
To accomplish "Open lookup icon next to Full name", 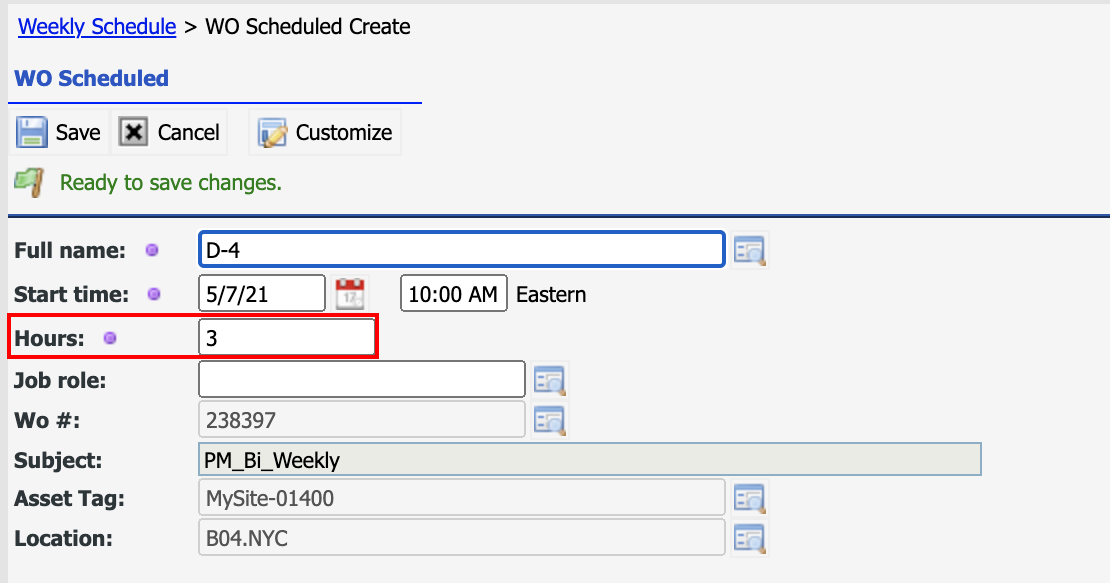I will pyautogui.click(x=749, y=250).
